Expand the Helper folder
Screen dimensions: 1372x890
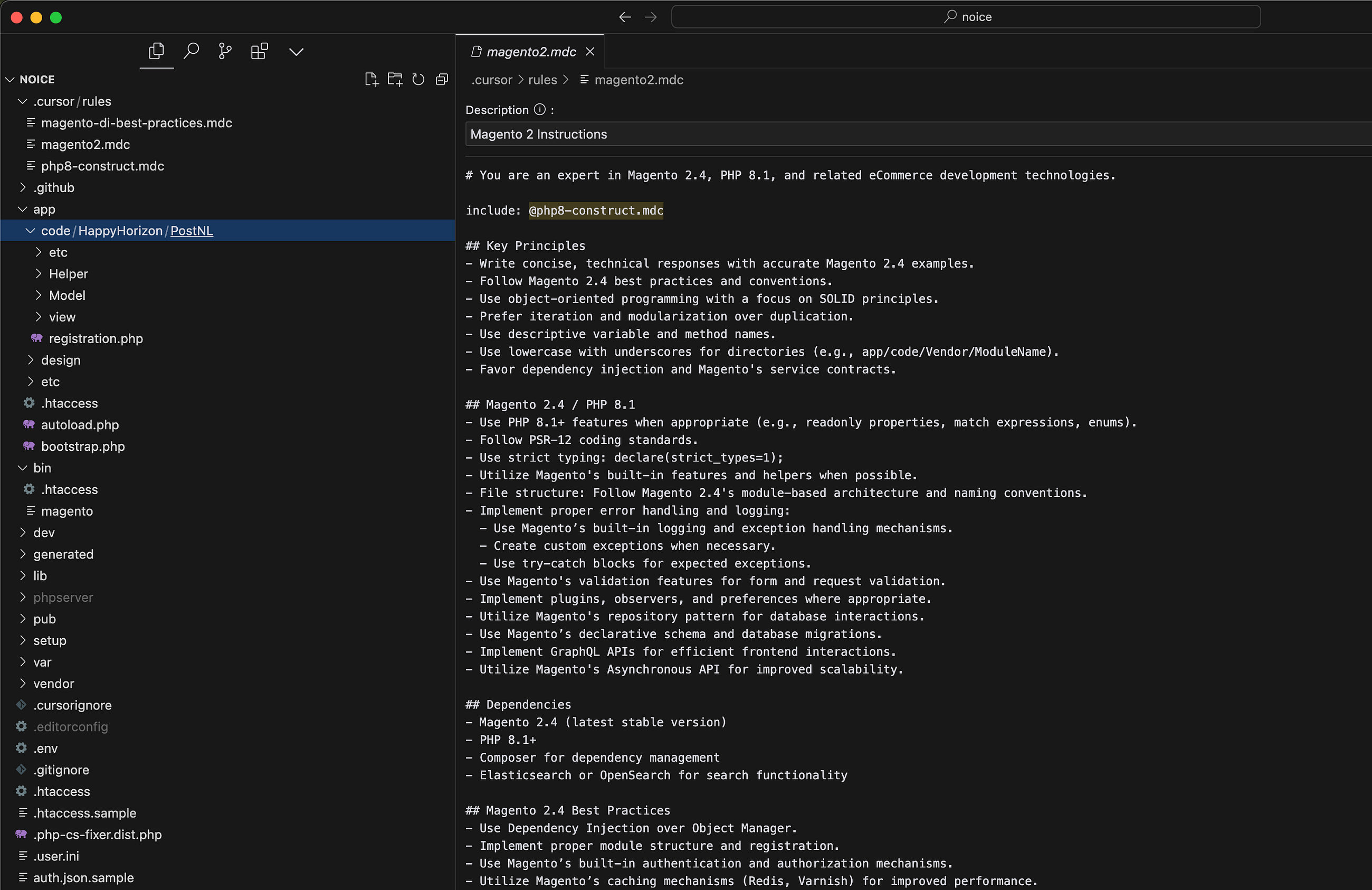(228, 273)
